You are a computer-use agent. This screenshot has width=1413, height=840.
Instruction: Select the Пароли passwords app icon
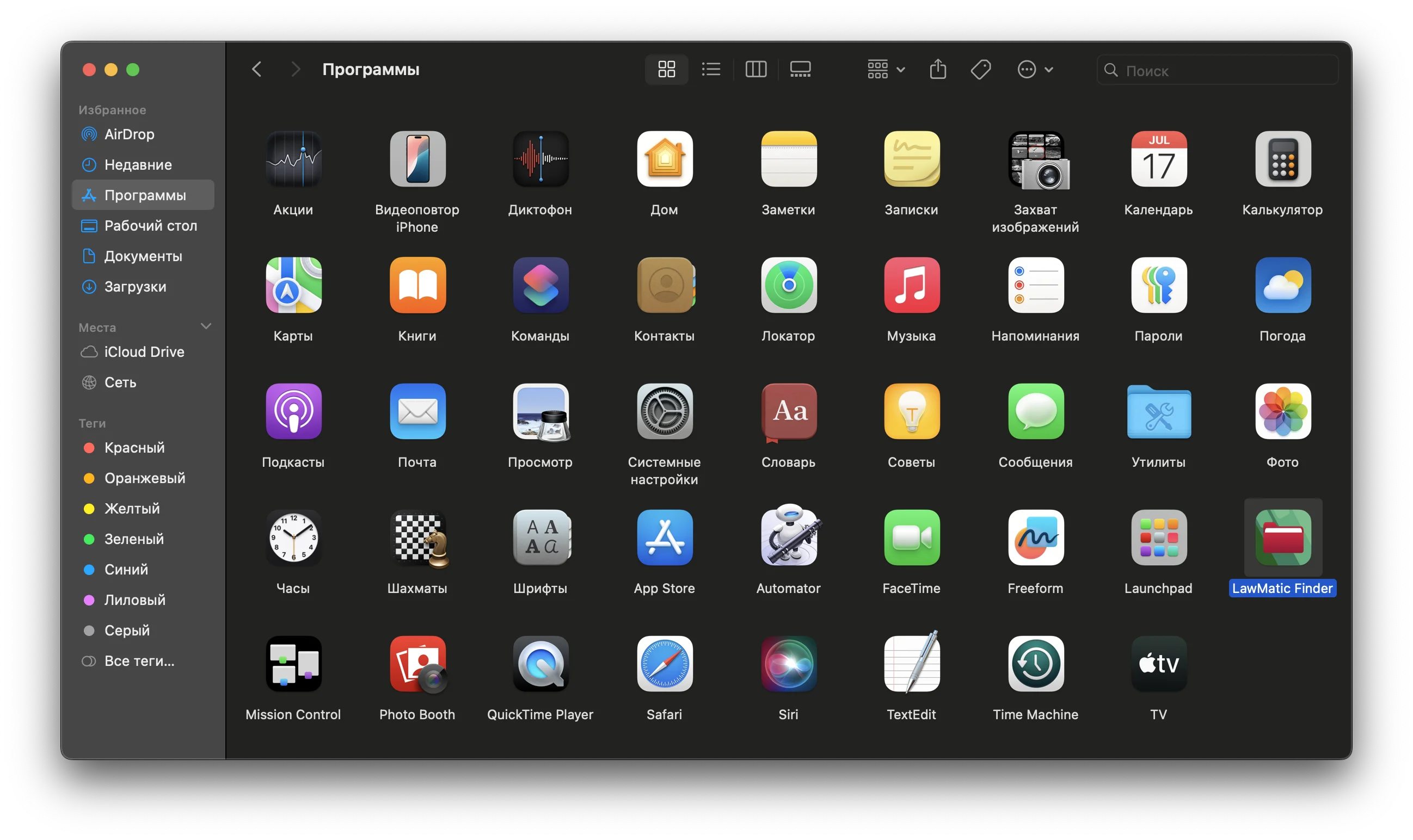[x=1159, y=285]
